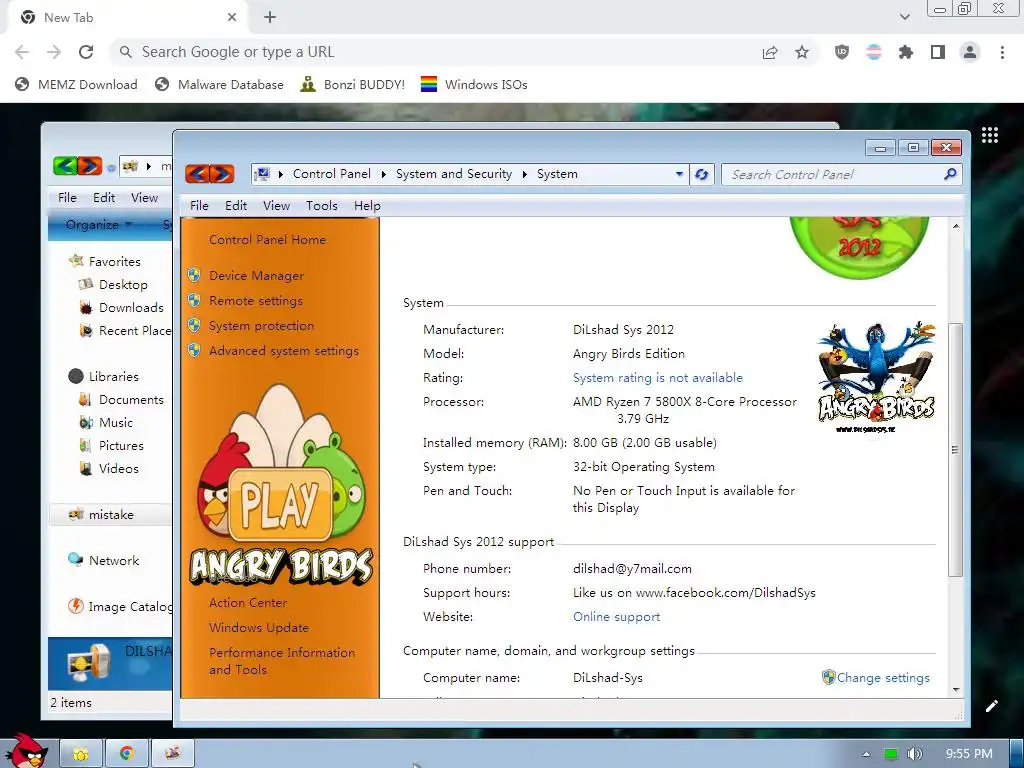This screenshot has width=1024, height=768.
Task: Open the Edit menu in System window
Action: [x=236, y=206]
